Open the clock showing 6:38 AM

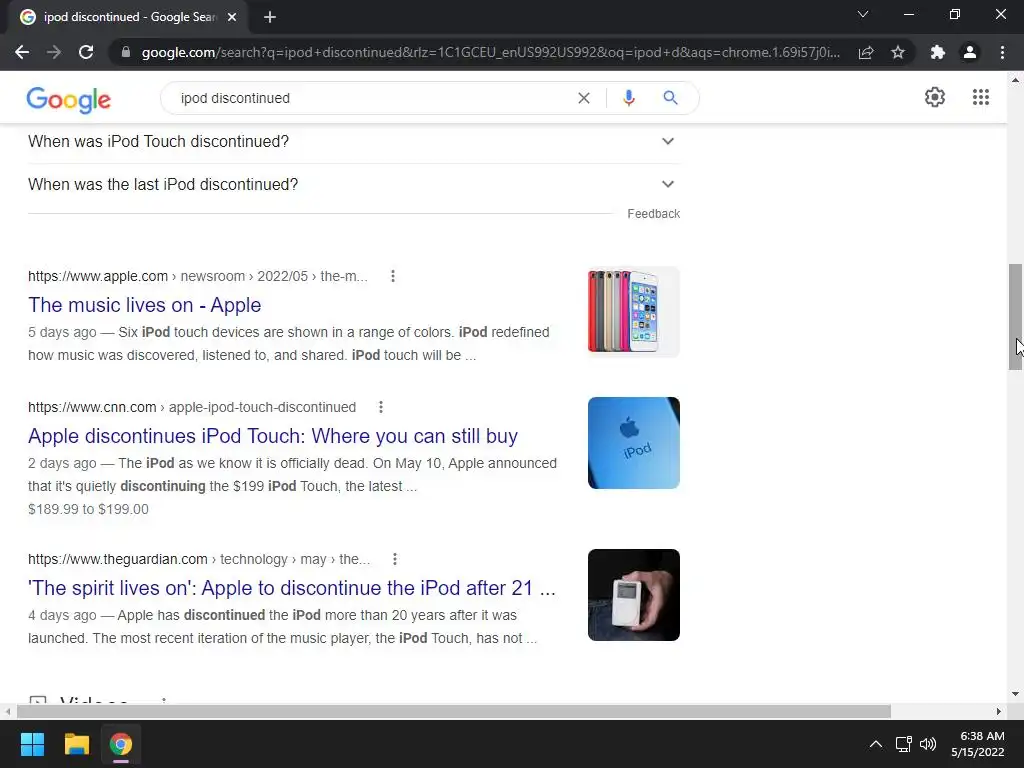(978, 744)
